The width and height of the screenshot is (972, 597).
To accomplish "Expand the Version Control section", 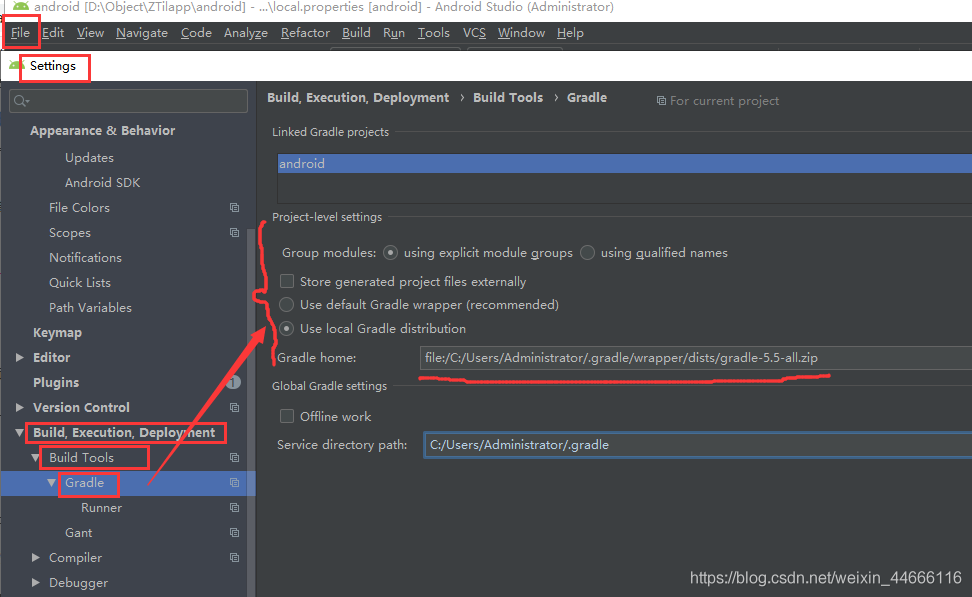I will coord(20,407).
